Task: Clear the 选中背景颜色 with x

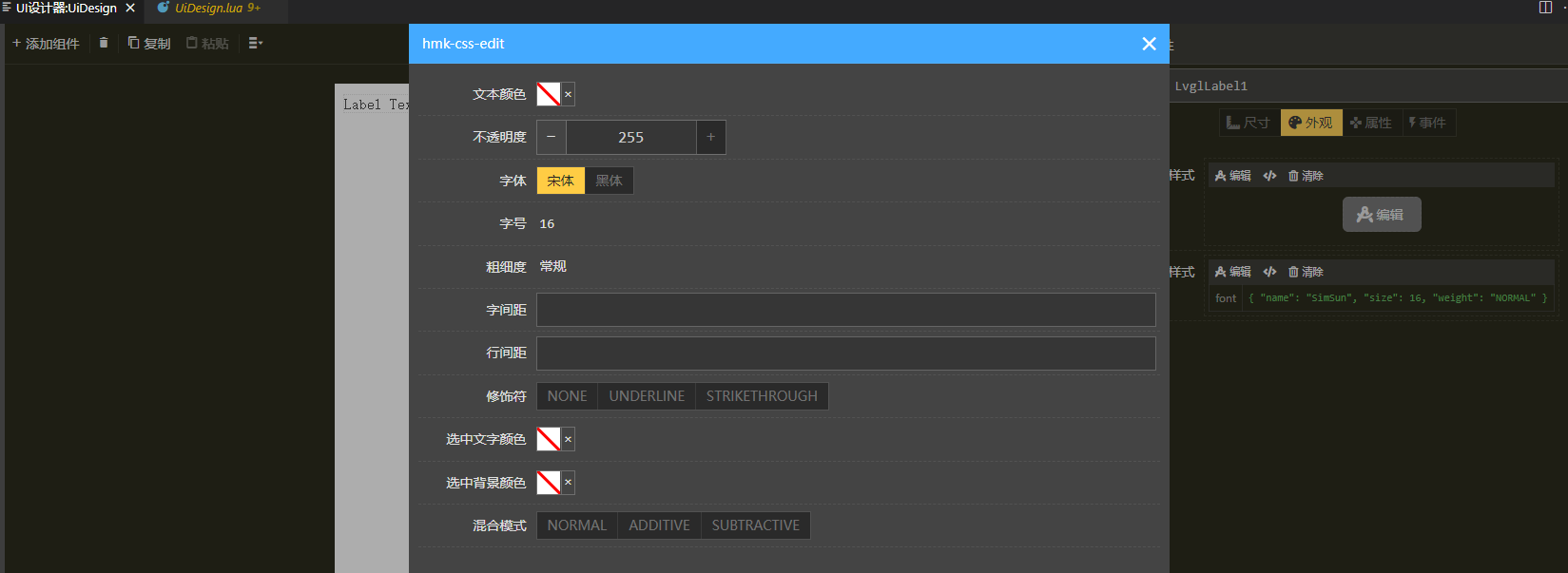Action: (x=568, y=483)
